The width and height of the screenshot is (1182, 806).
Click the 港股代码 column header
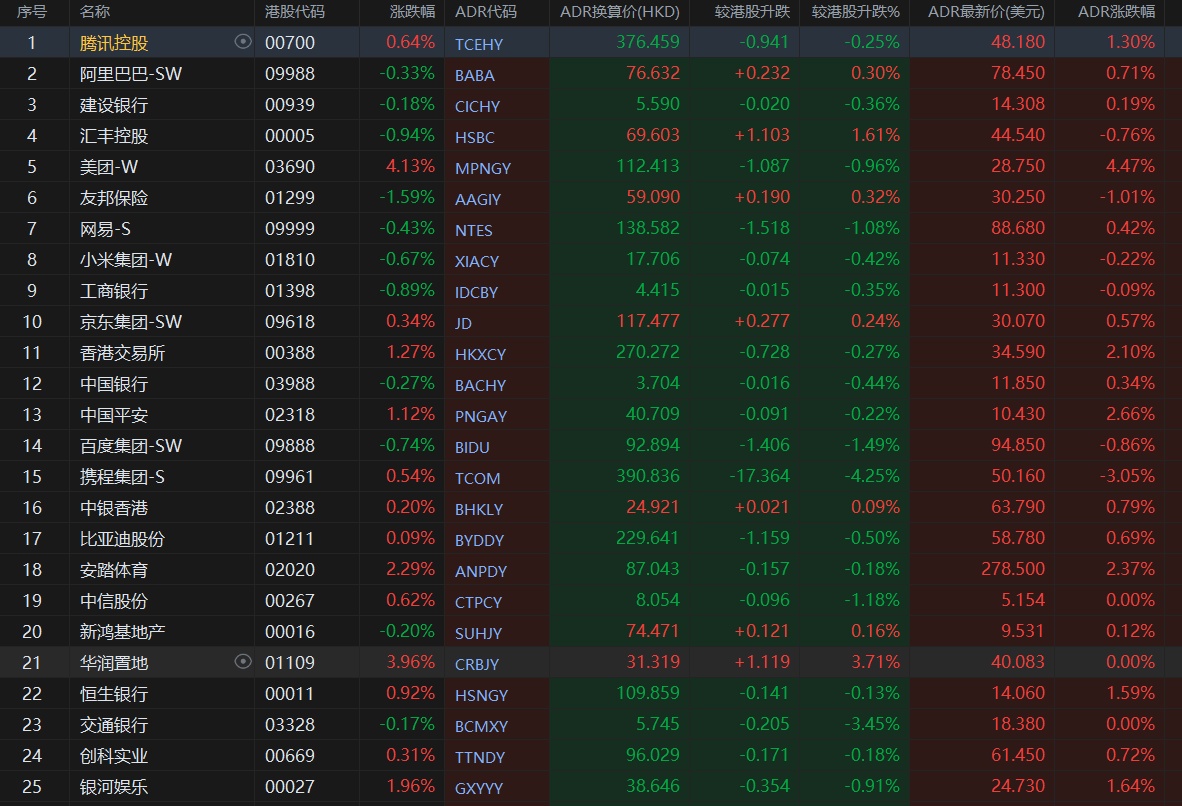(x=295, y=12)
